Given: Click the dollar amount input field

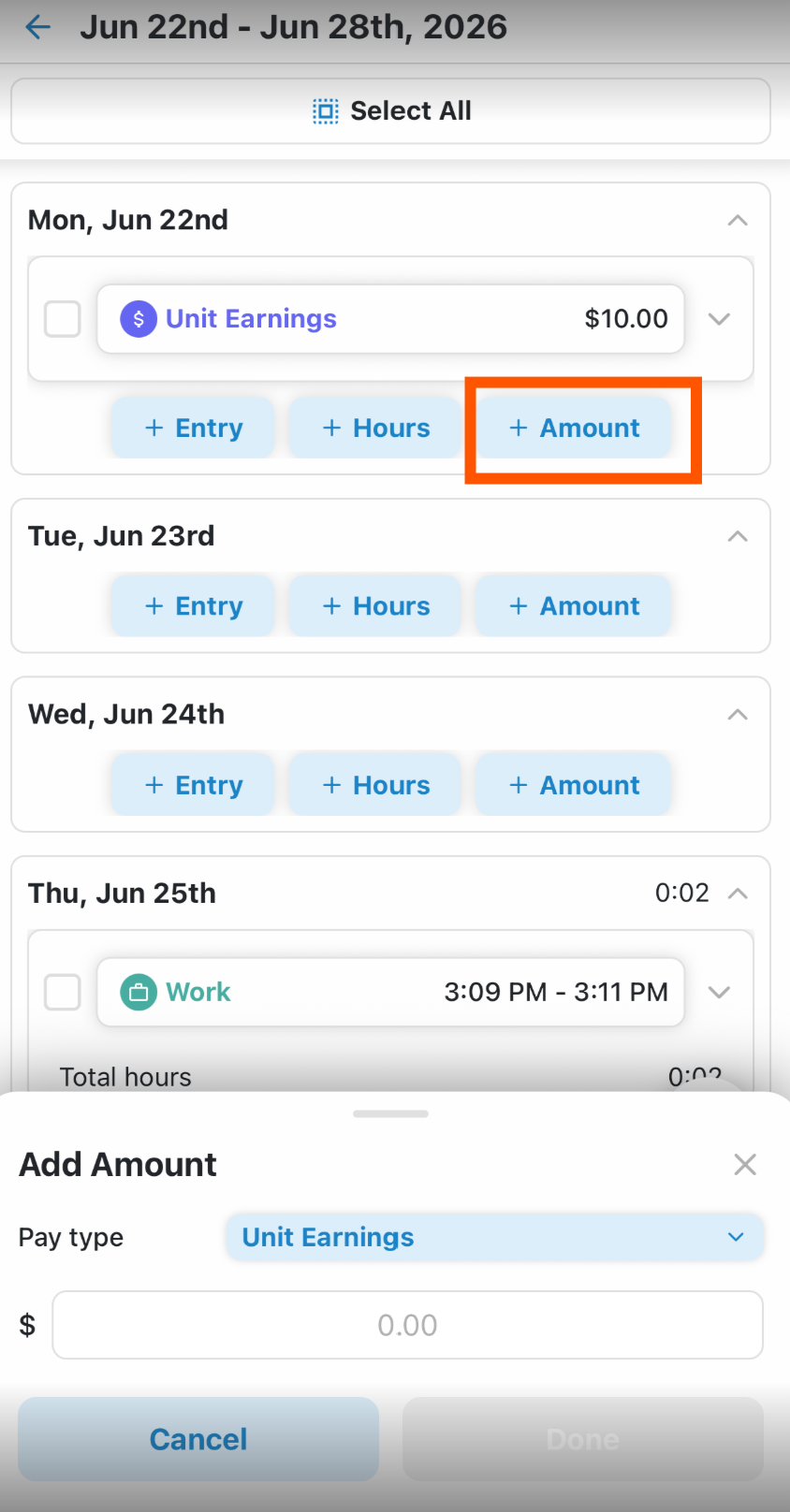Looking at the screenshot, I should 407,1325.
